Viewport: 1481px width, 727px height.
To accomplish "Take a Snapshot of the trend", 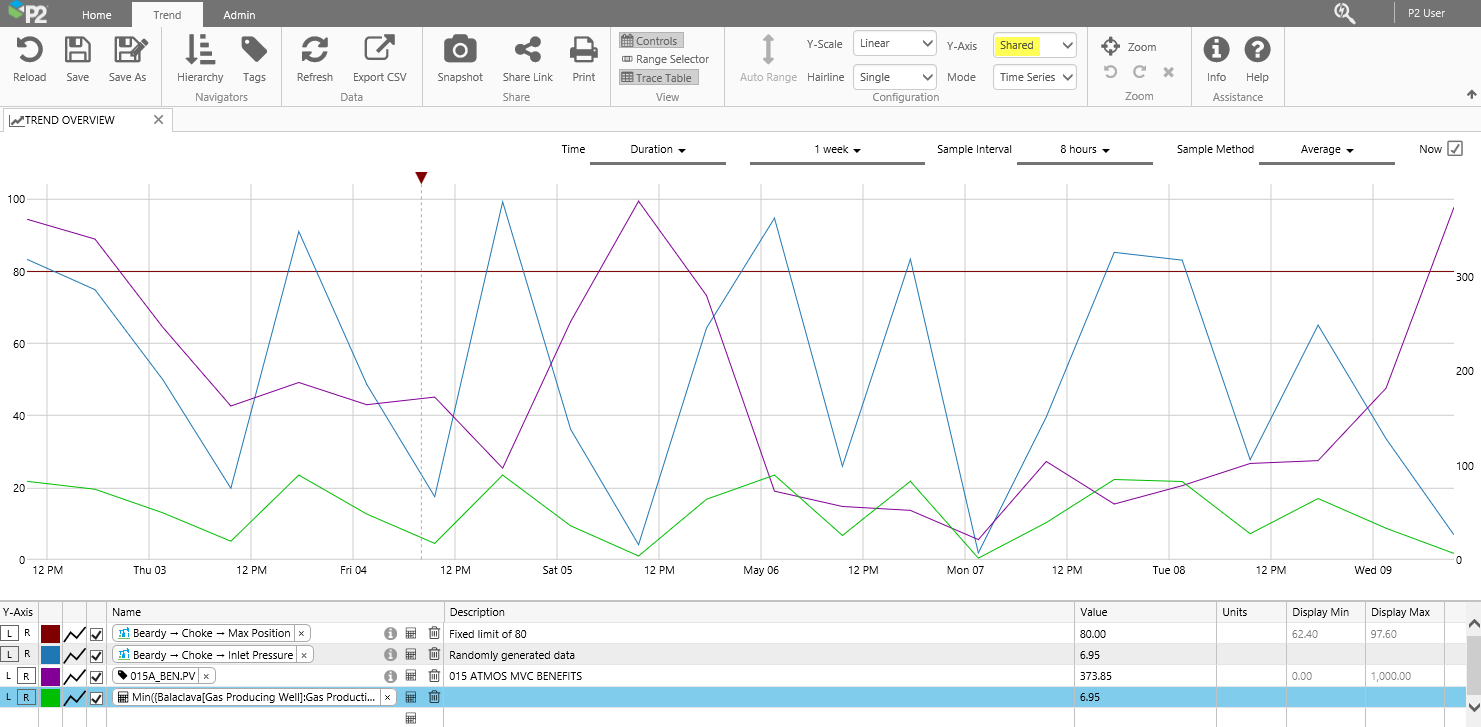I will (x=459, y=50).
